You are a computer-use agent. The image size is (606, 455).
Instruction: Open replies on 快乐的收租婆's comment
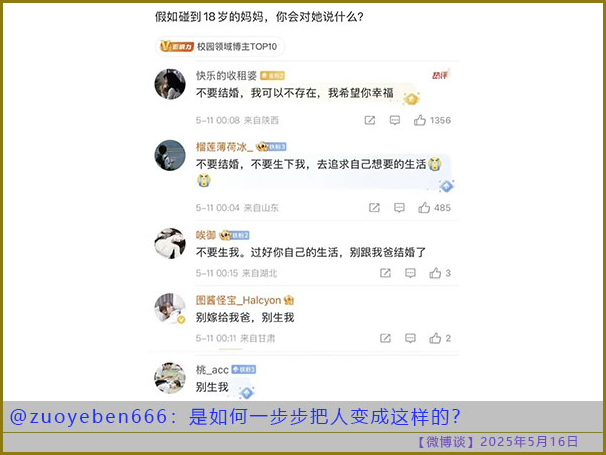click(x=395, y=120)
